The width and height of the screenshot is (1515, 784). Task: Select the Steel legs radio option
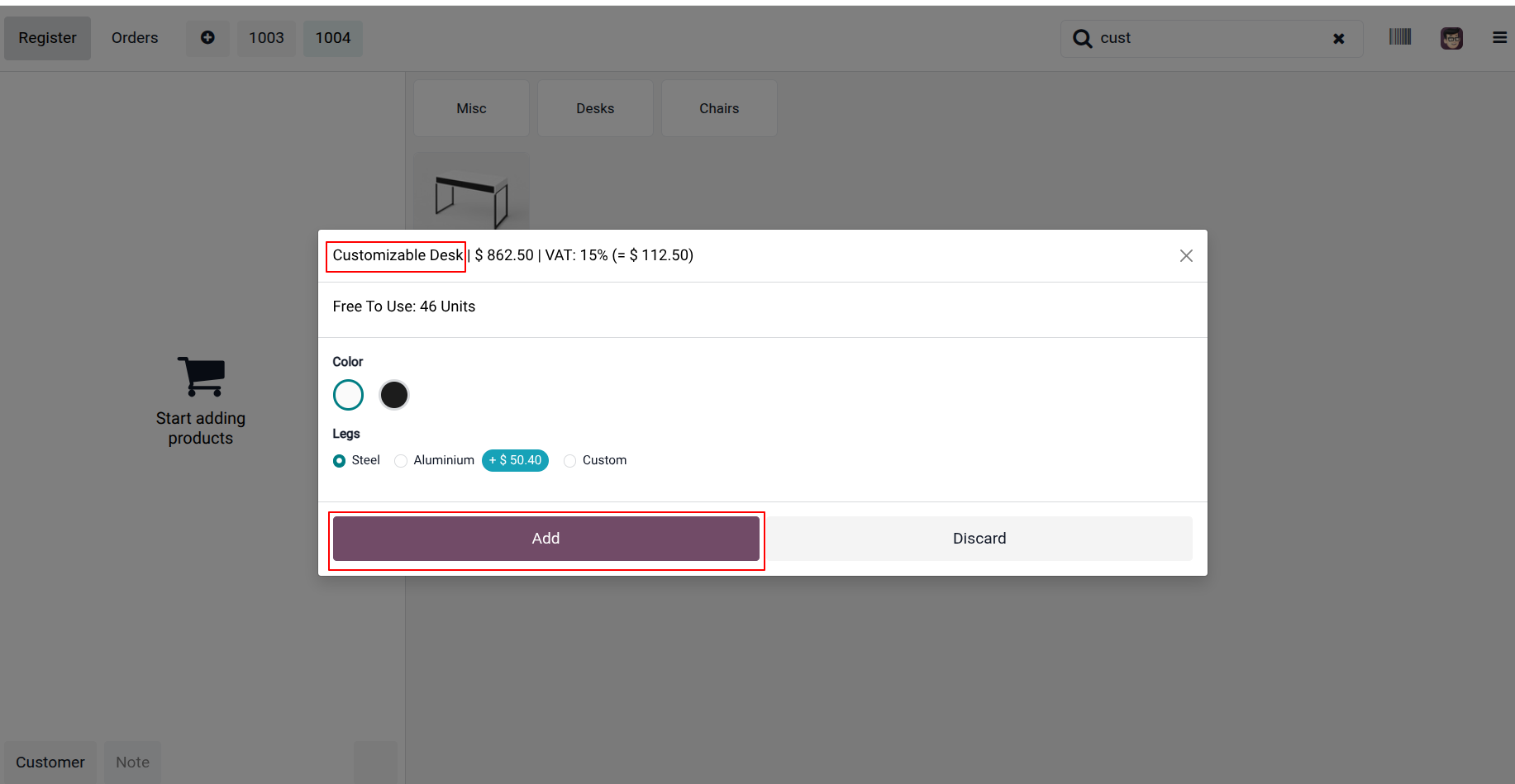339,461
